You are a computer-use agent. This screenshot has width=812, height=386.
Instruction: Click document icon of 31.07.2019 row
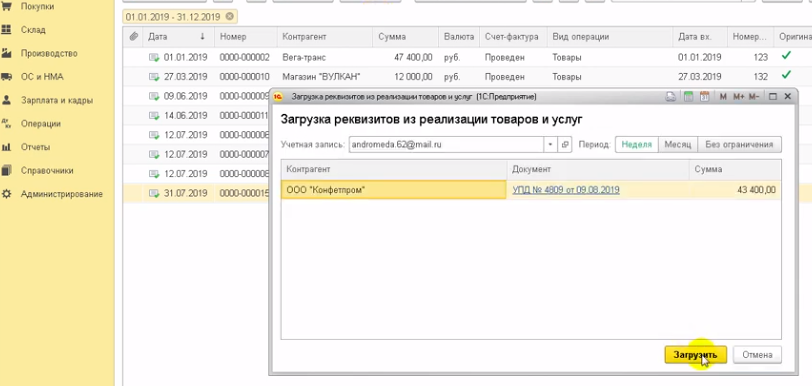(x=154, y=193)
